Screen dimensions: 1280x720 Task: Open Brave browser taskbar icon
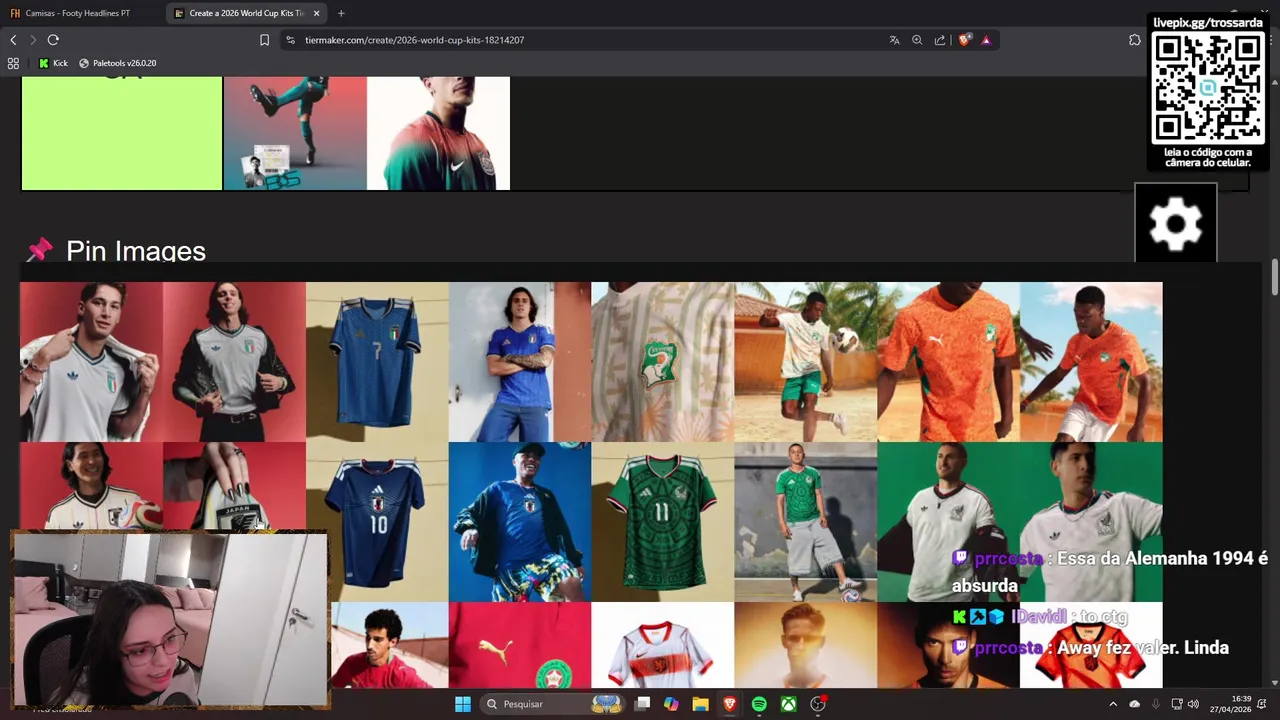pos(730,704)
